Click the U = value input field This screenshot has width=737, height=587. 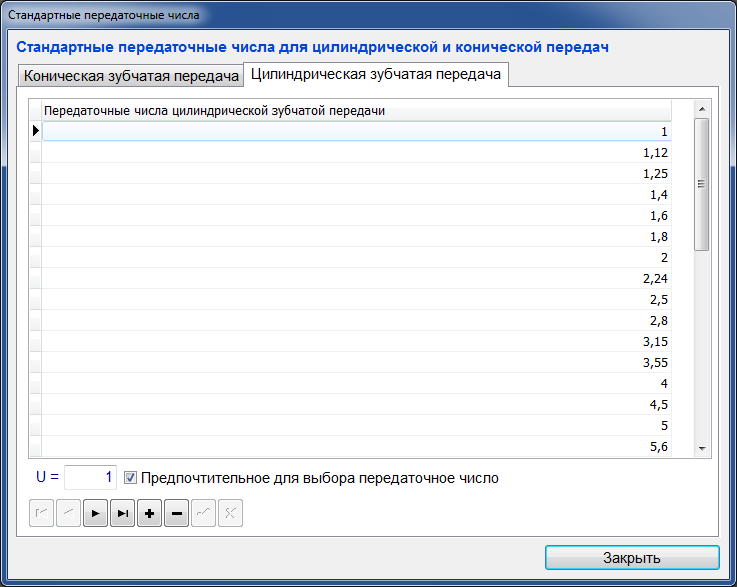click(x=90, y=477)
